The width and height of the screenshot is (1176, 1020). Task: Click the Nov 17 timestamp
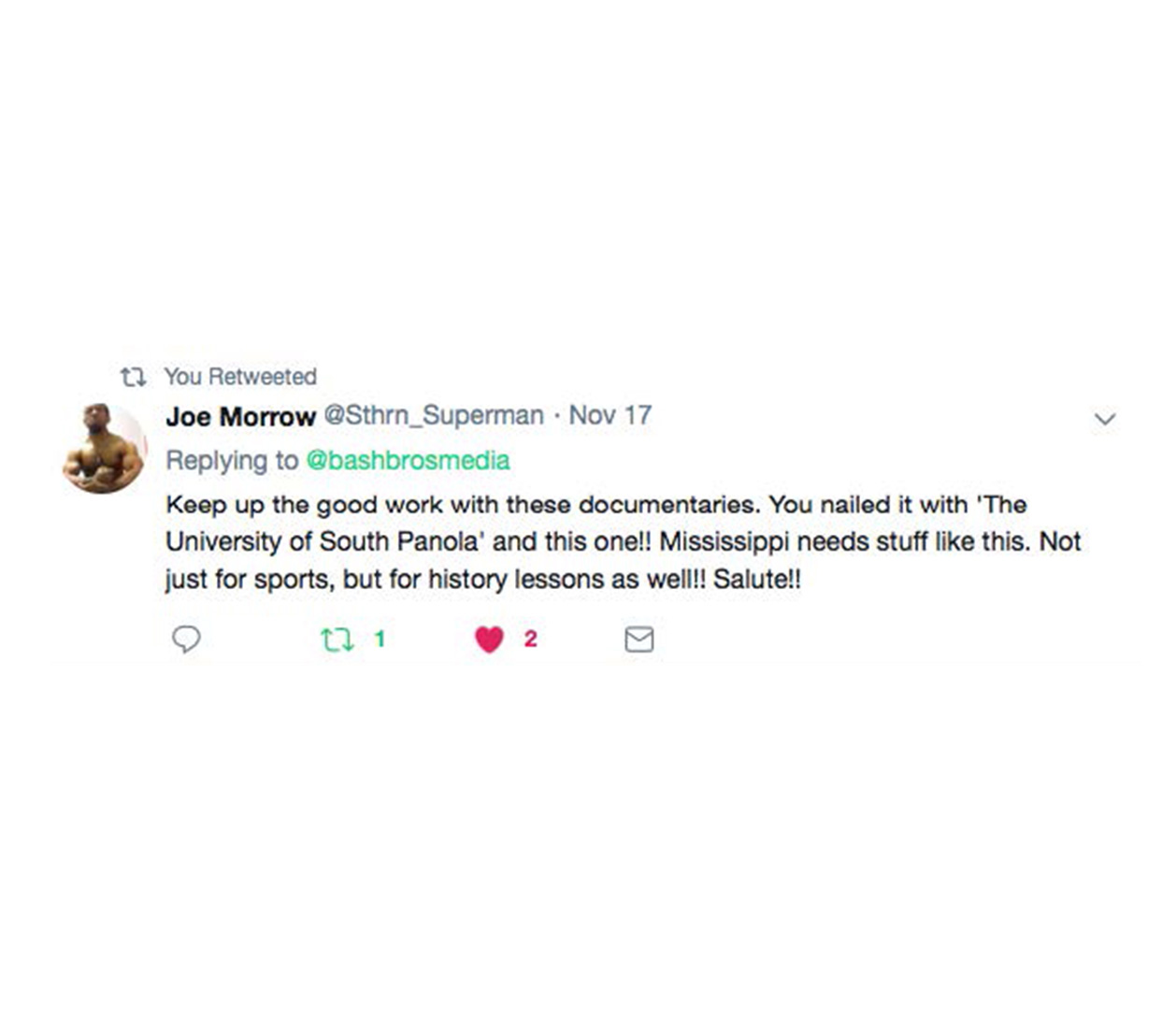610,415
